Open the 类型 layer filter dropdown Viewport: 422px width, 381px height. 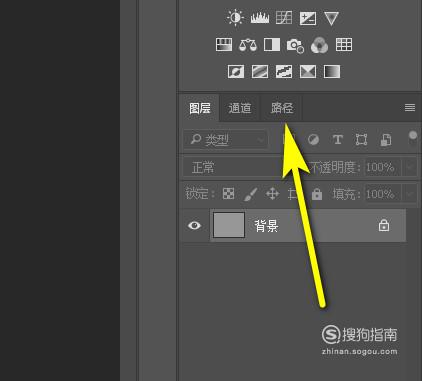point(226,139)
